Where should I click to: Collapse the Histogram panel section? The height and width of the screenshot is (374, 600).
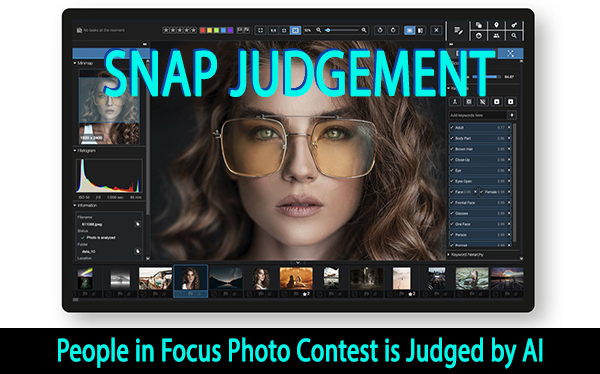(75, 150)
